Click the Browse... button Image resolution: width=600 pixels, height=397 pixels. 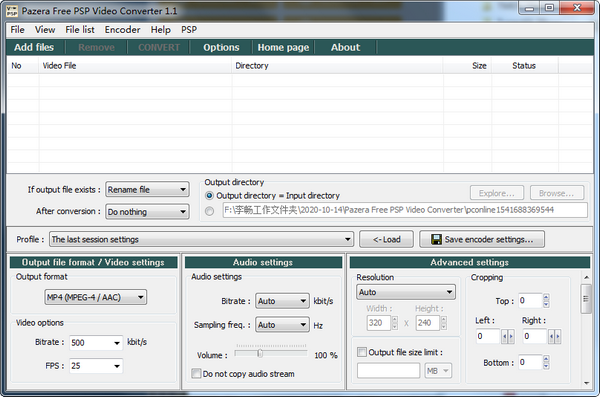tap(557, 193)
